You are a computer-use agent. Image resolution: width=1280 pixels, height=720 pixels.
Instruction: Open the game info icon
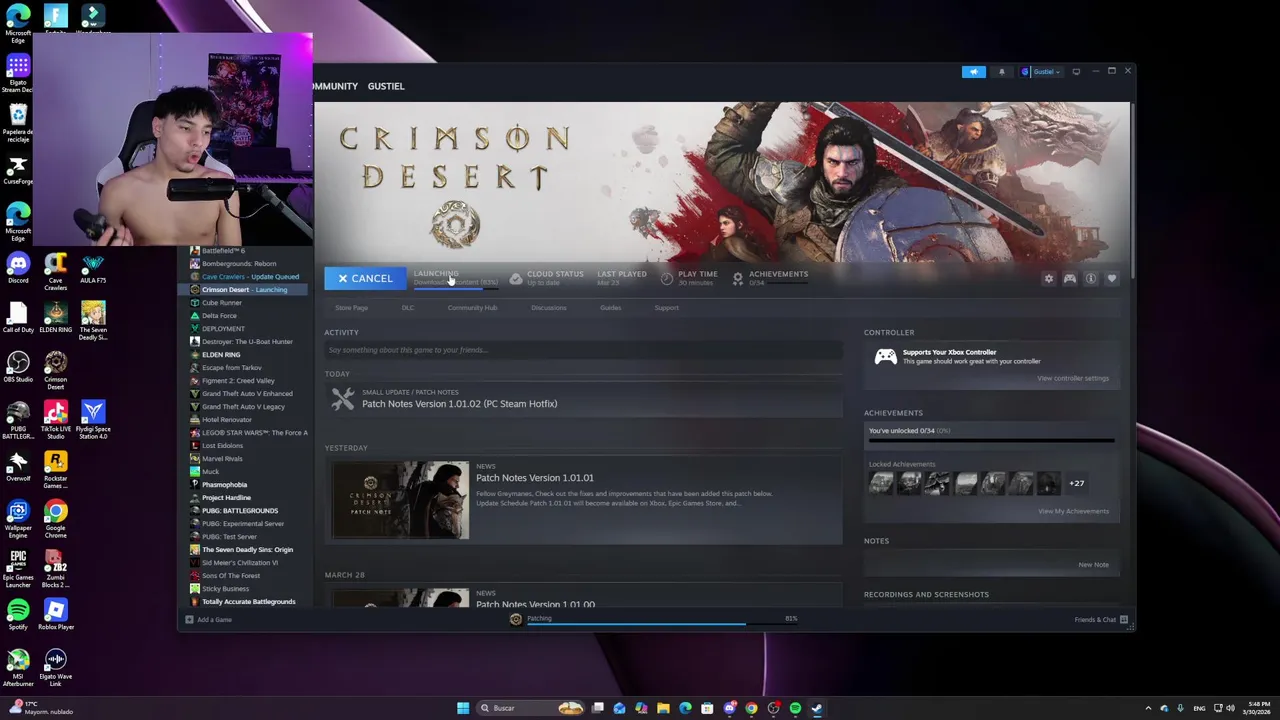(1091, 279)
